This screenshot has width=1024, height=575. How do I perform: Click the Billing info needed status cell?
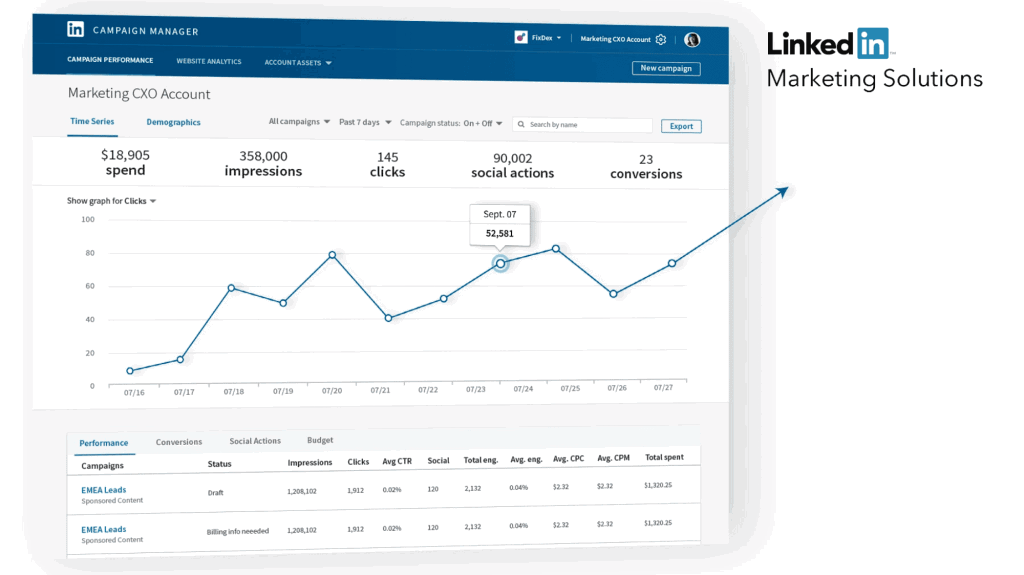coord(238,531)
